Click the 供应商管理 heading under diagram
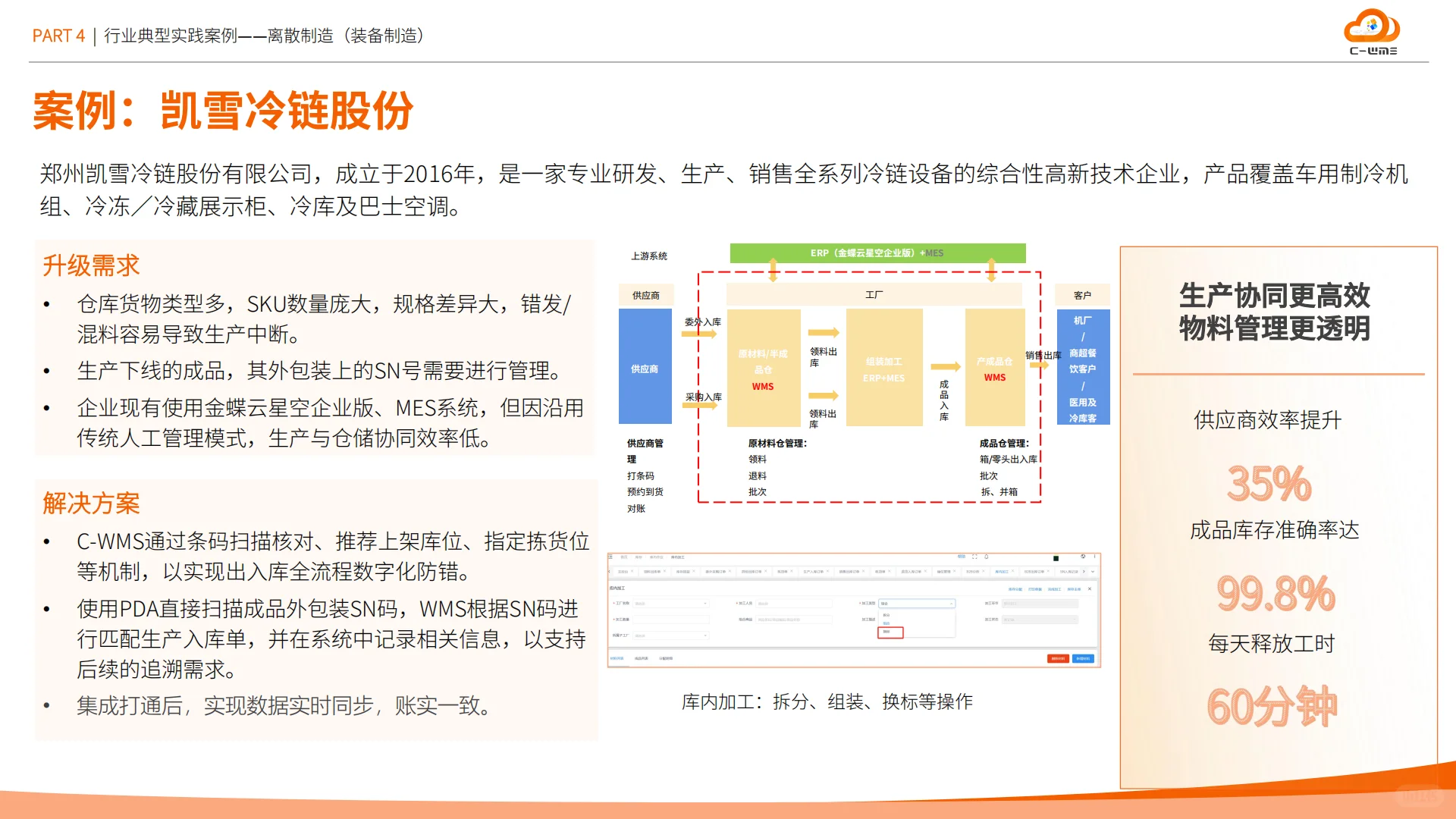The height and width of the screenshot is (819, 1456). point(645,451)
